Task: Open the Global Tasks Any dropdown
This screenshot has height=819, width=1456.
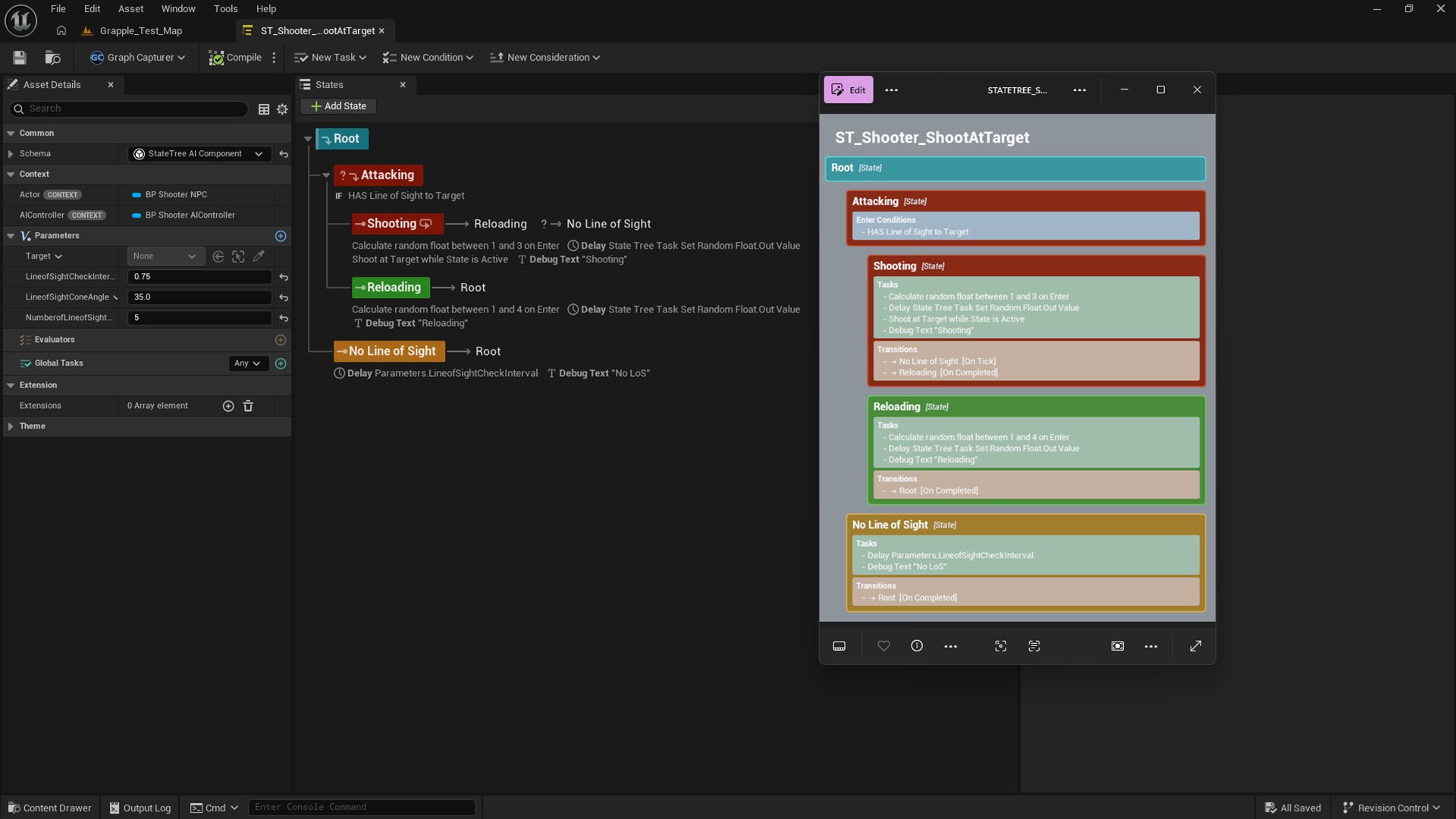Action: 248,364
